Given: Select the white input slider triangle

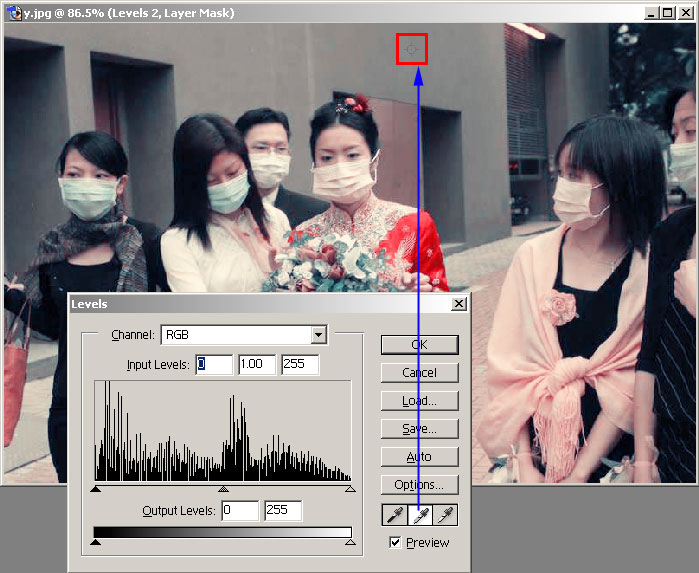Looking at the screenshot, I should click(350, 489).
